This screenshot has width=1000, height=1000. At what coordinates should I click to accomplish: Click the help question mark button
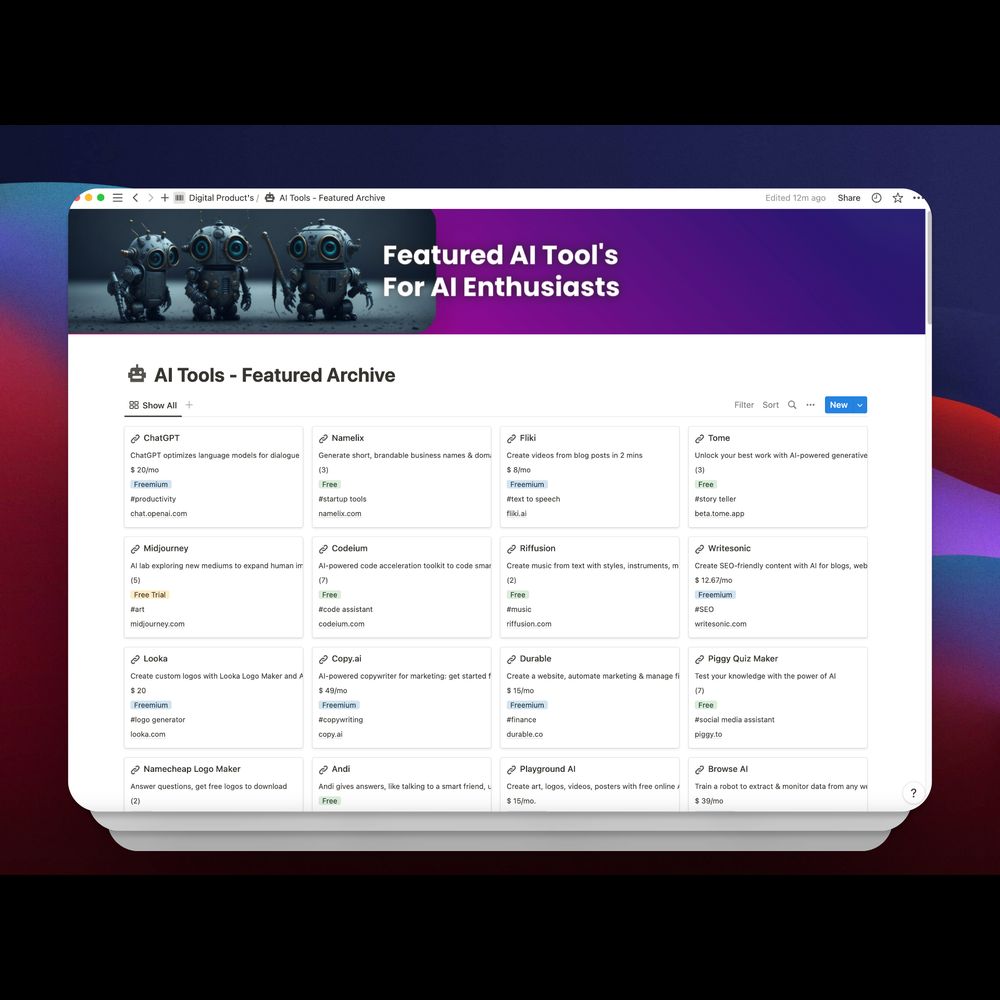click(x=912, y=793)
